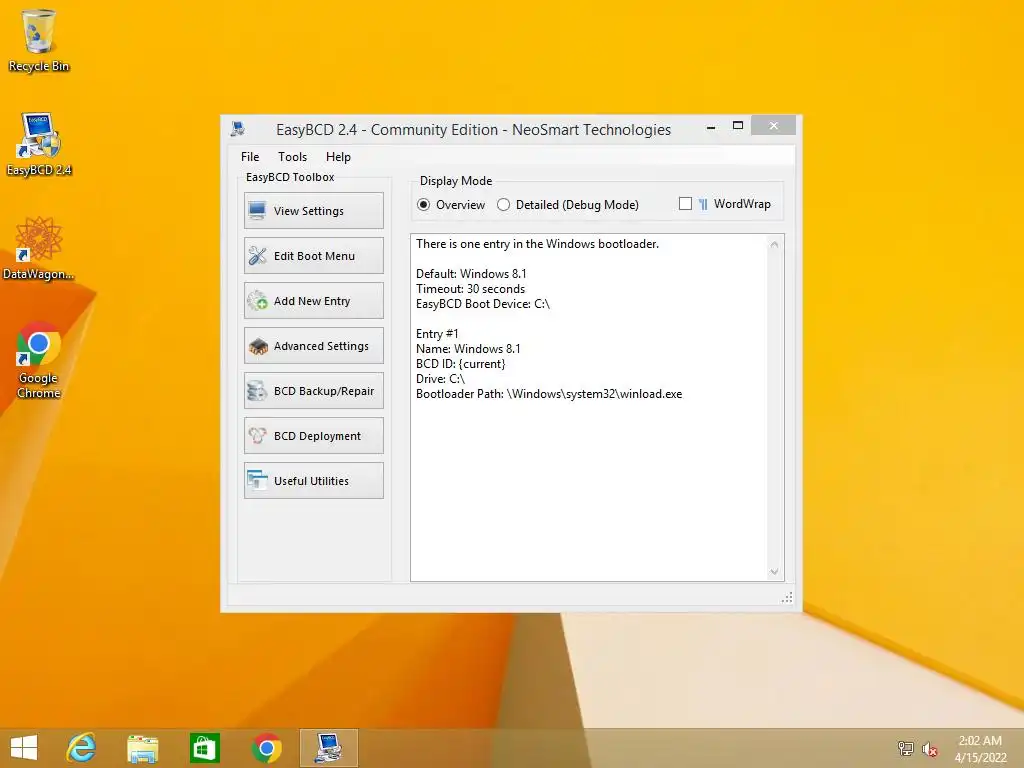
Task: Click the database icon on BCD Backup/Repair
Action: (x=257, y=391)
